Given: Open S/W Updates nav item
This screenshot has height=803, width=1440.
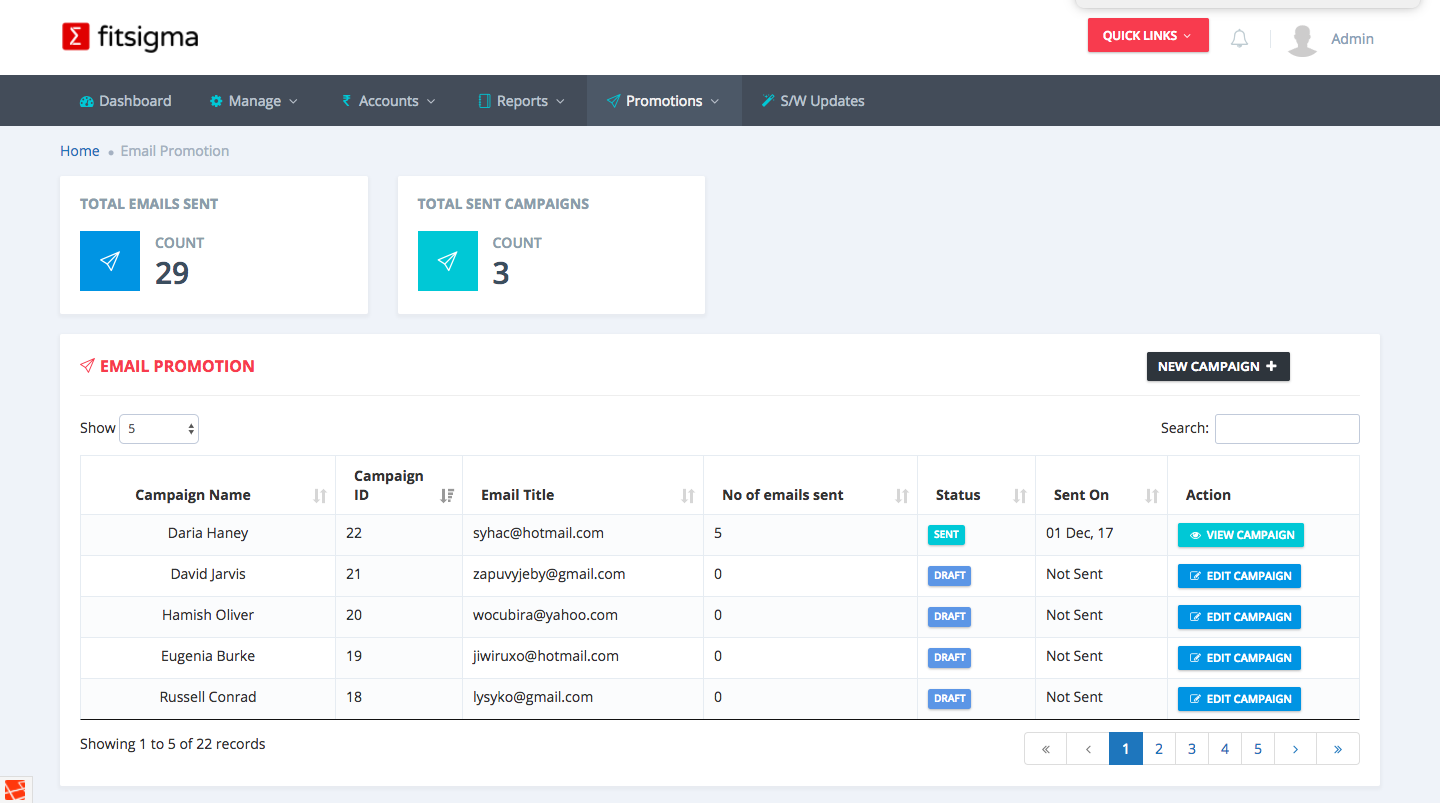Looking at the screenshot, I should [812, 101].
